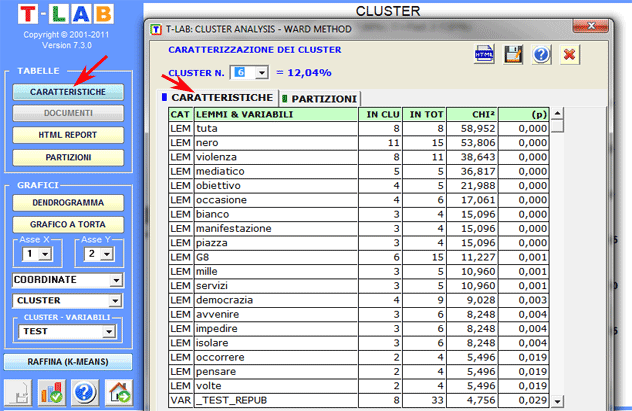Screen dimensions: 632x411
Task: Click the sidebar help question mark icon
Action: [x=85, y=392]
